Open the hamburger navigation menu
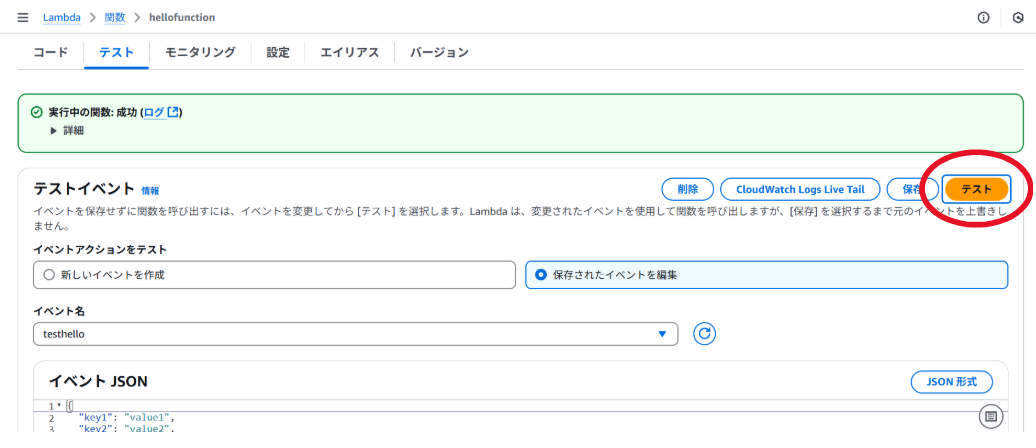 coord(23,18)
